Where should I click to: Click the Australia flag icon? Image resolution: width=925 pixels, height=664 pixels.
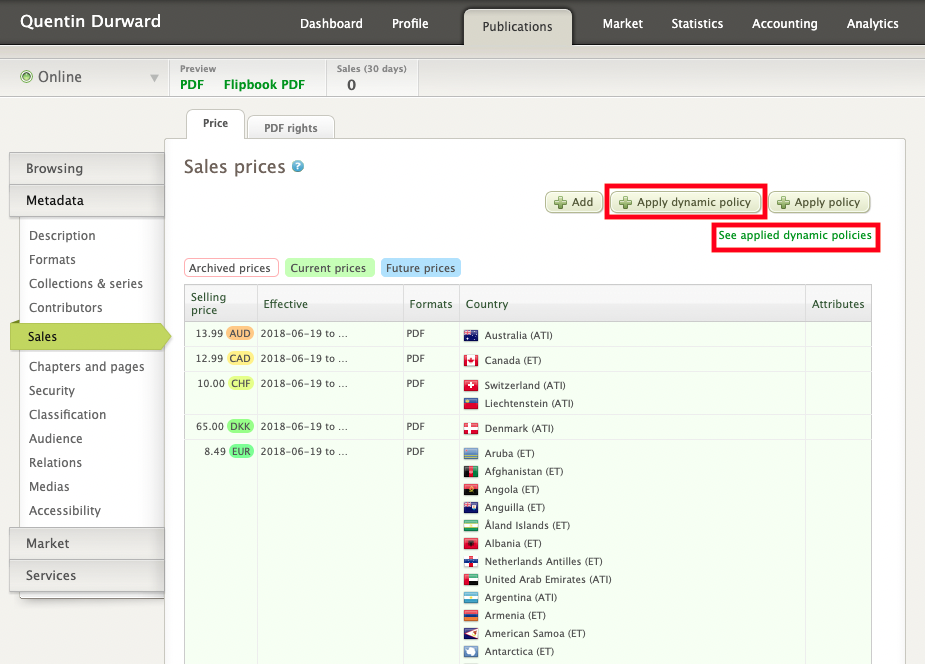471,335
